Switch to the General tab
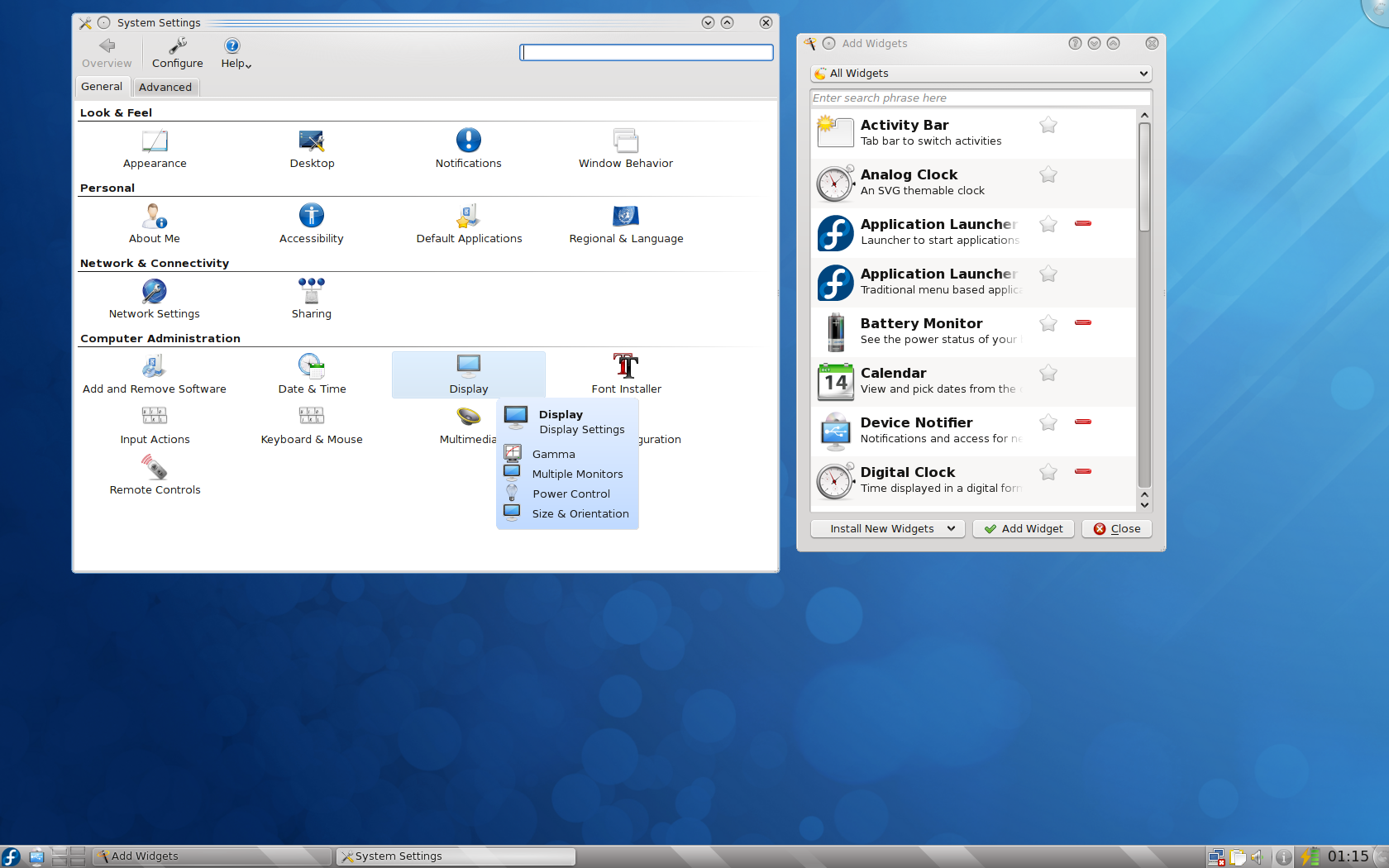Viewport: 1389px width, 868px height. point(102,86)
